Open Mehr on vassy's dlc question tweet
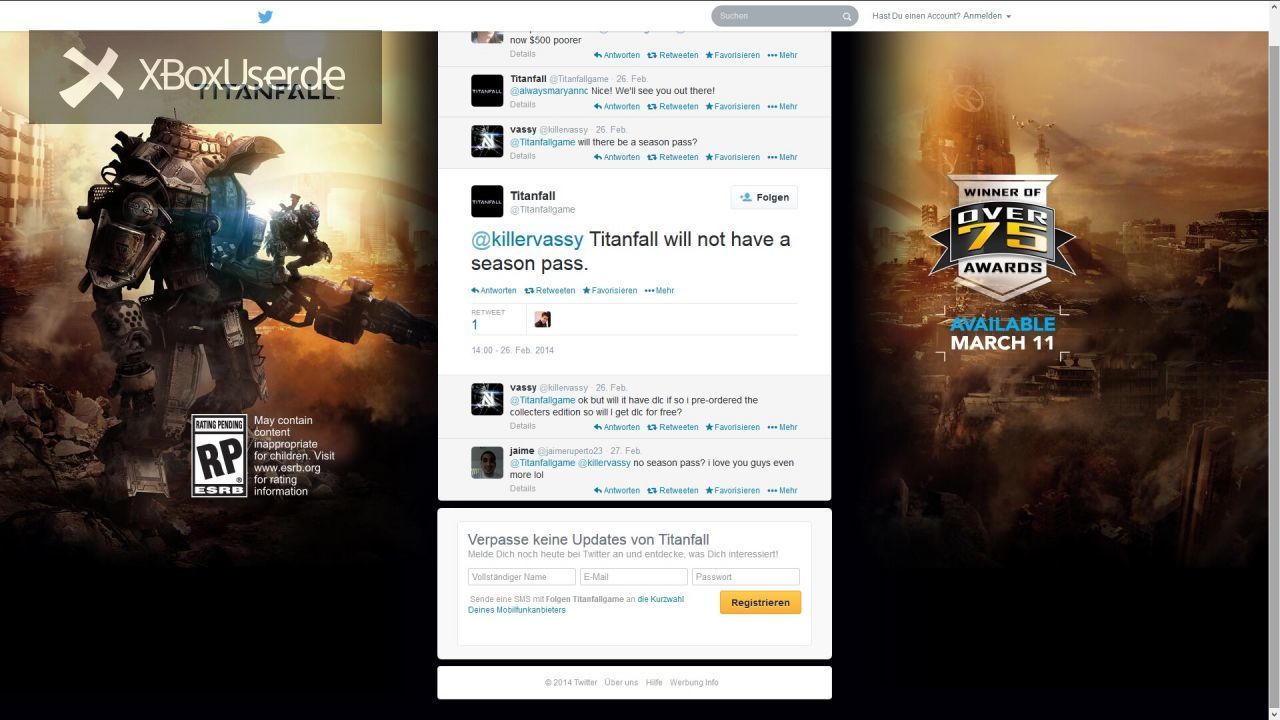The image size is (1280, 720). 783,428
